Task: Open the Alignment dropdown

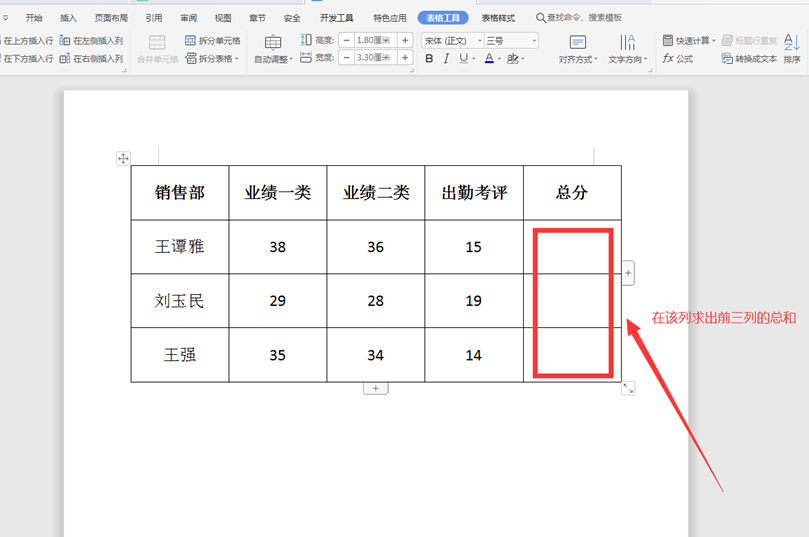Action: coord(578,50)
